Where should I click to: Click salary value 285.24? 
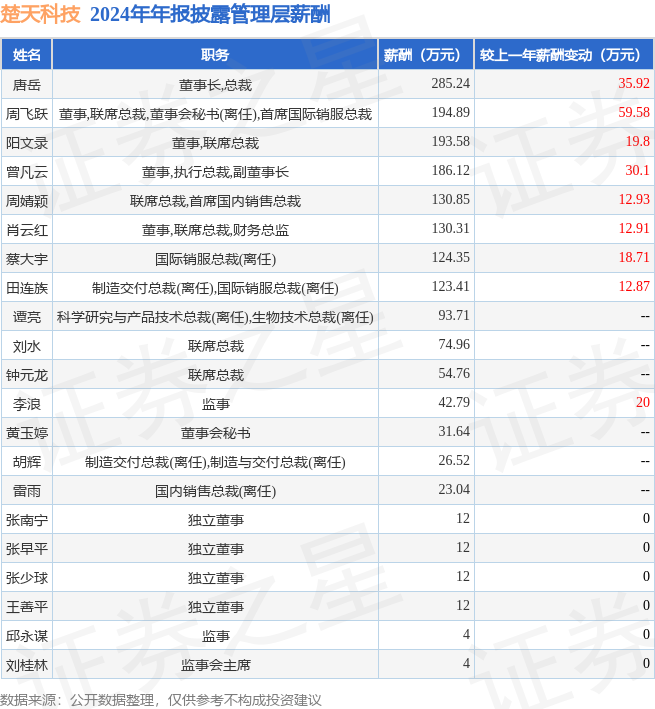click(x=450, y=83)
